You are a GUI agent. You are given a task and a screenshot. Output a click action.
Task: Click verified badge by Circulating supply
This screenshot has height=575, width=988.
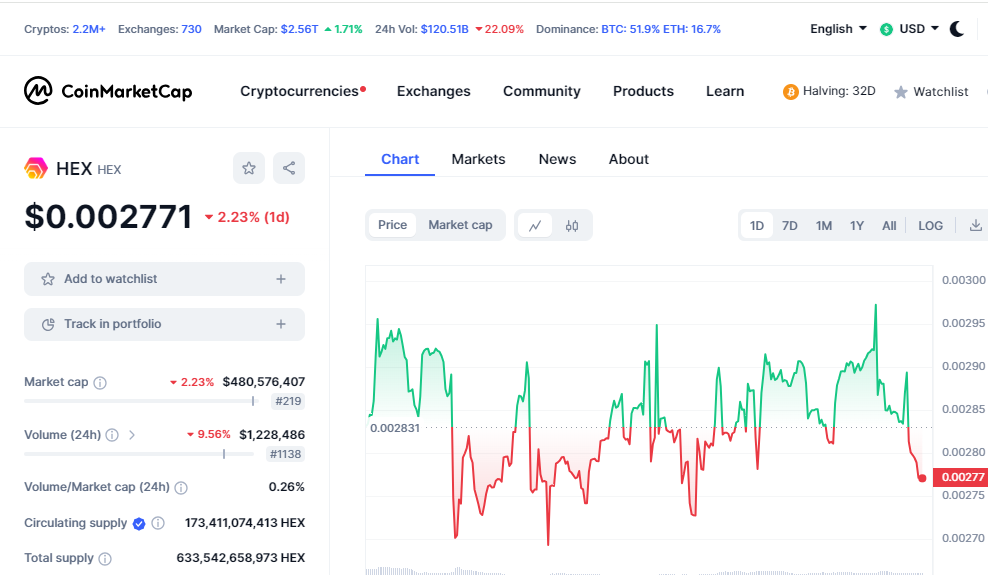(139, 523)
